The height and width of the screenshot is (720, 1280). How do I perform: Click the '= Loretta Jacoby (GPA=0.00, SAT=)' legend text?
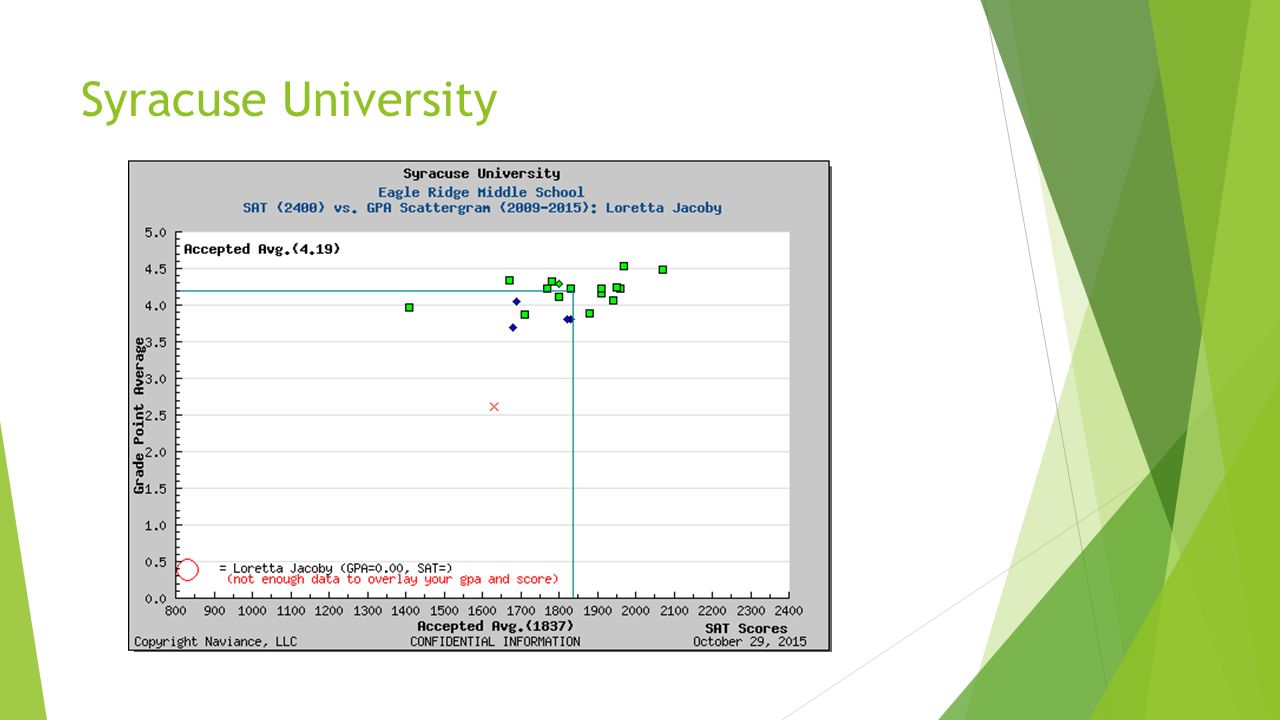[x=335, y=567]
